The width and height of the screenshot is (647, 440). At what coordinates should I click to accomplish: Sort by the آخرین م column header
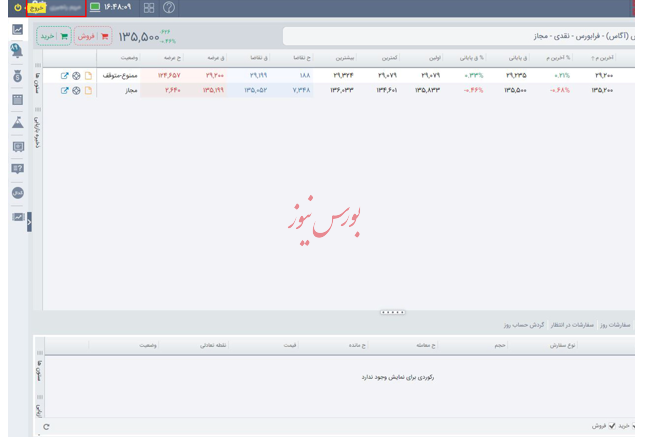point(602,58)
